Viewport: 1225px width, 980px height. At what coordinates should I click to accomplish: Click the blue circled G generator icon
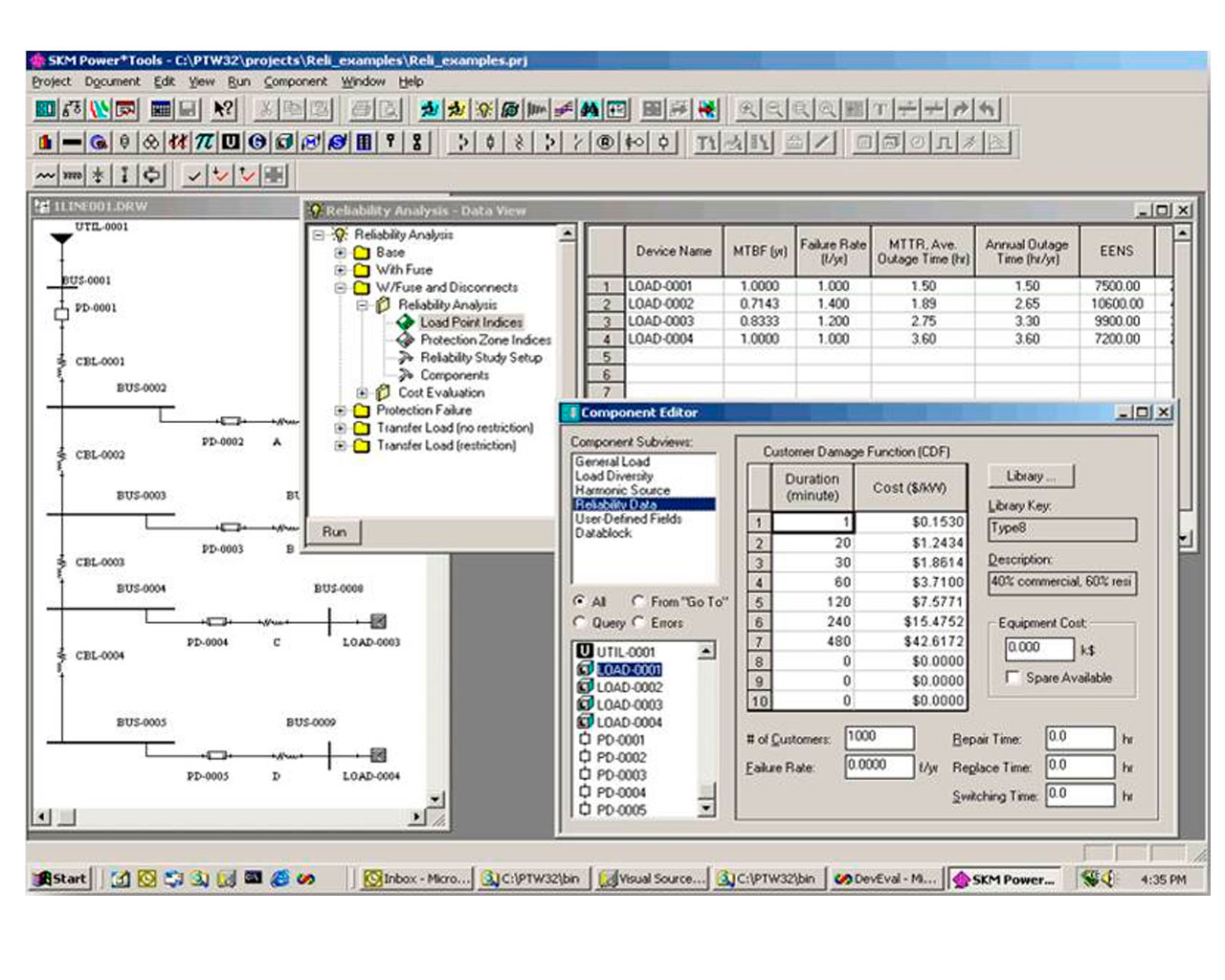257,143
